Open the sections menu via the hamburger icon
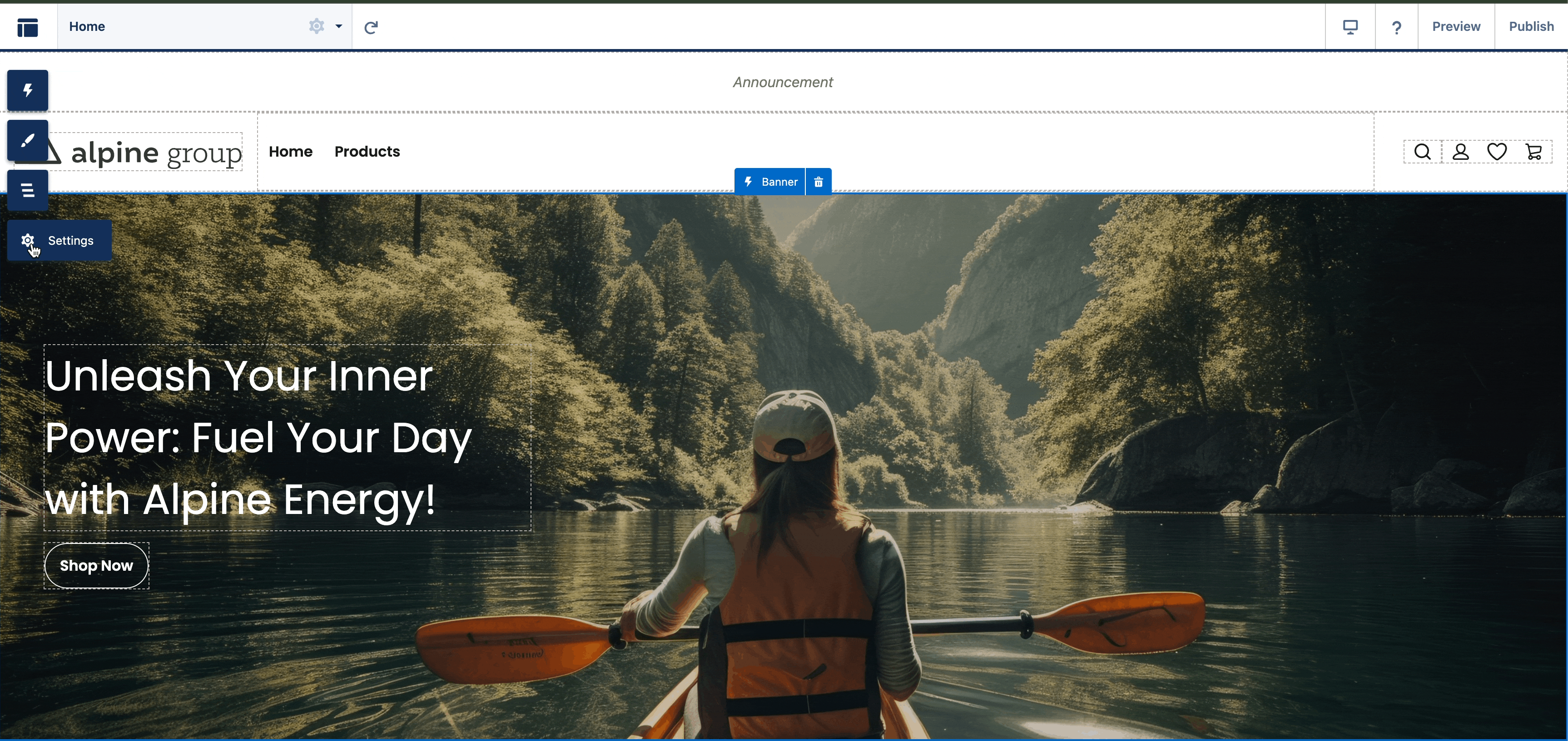The height and width of the screenshot is (741, 1568). pos(27,190)
